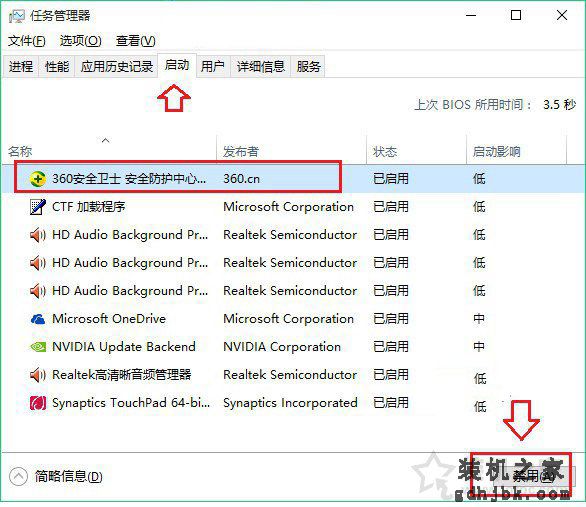
Task: Select the Synaptics TouchPad 64-bi... entry
Action: point(131,403)
